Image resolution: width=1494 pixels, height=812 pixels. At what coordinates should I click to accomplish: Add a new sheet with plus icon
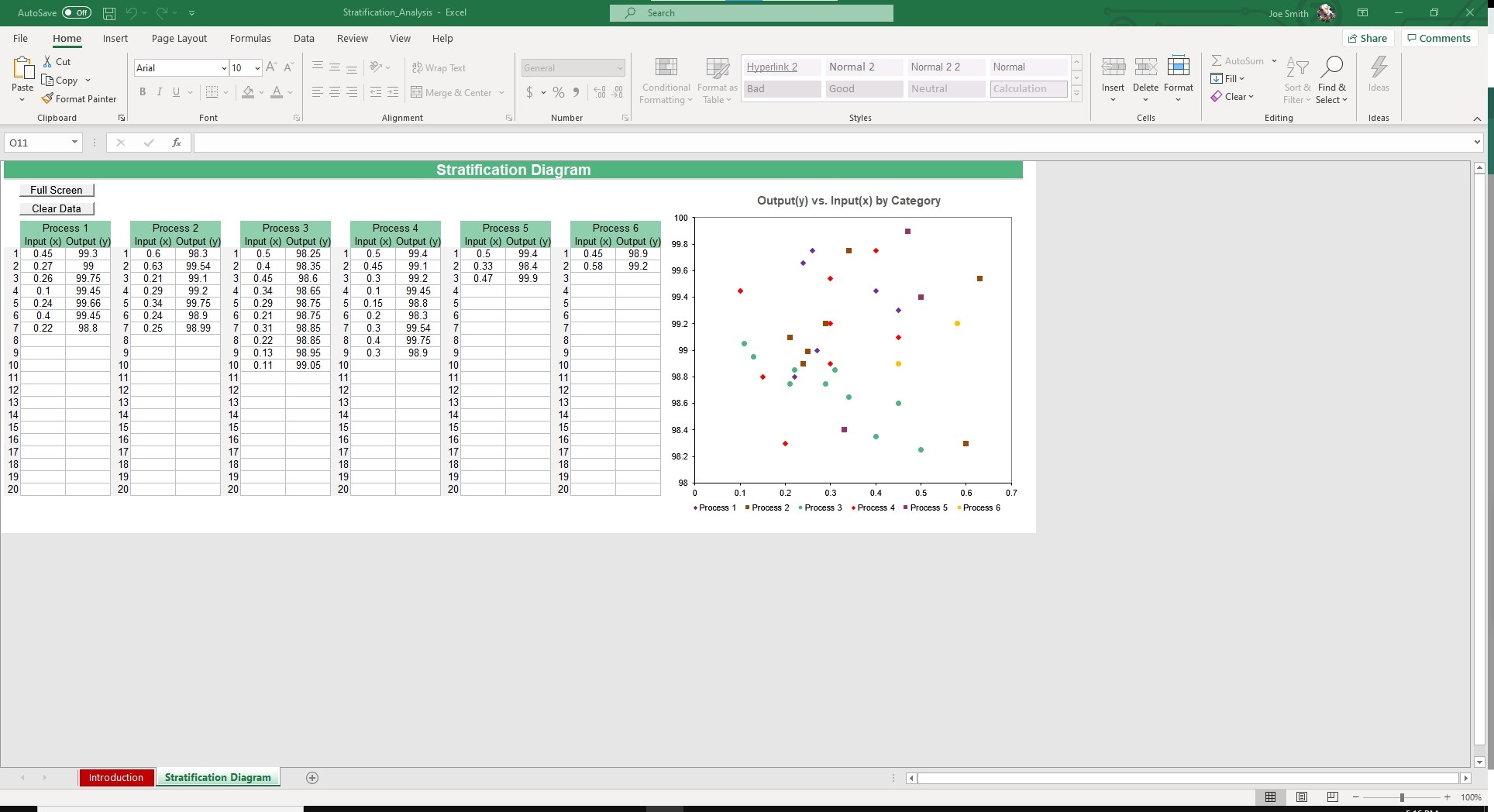point(312,778)
